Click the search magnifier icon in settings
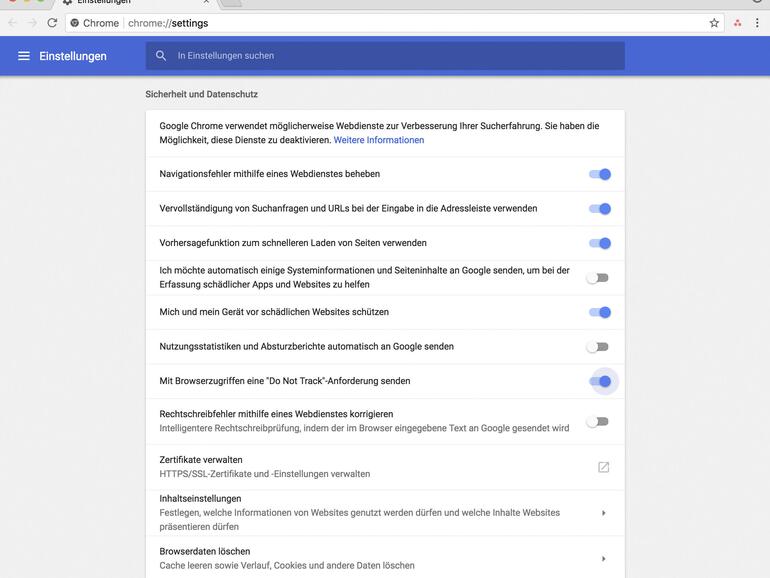 [161, 56]
